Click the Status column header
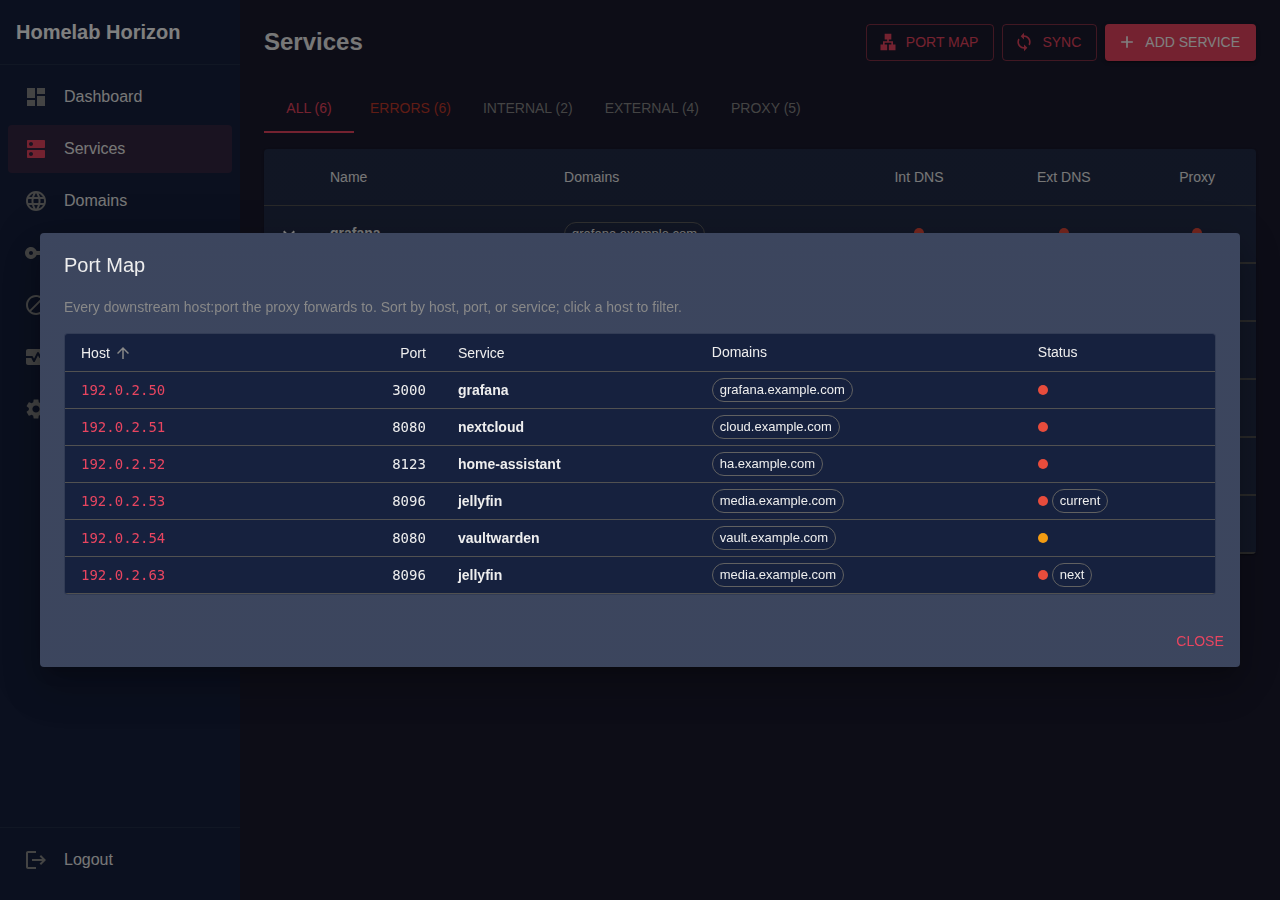 click(1057, 352)
